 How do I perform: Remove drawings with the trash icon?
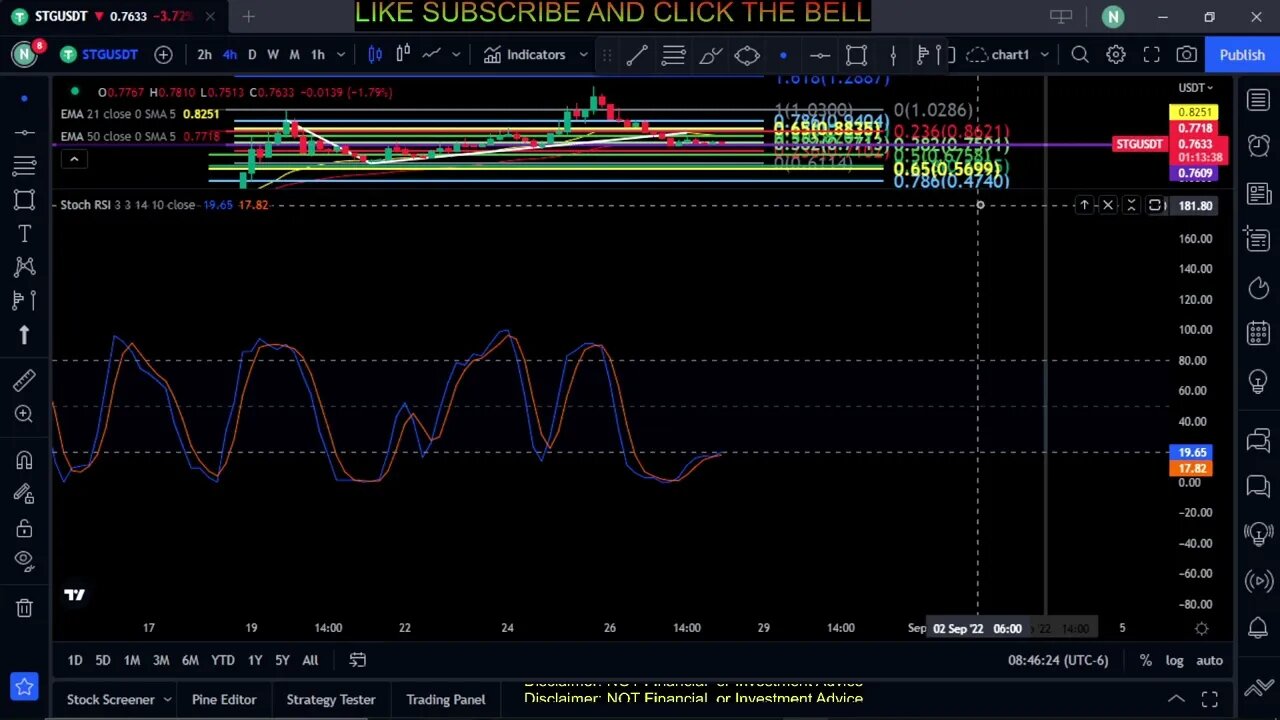click(24, 607)
